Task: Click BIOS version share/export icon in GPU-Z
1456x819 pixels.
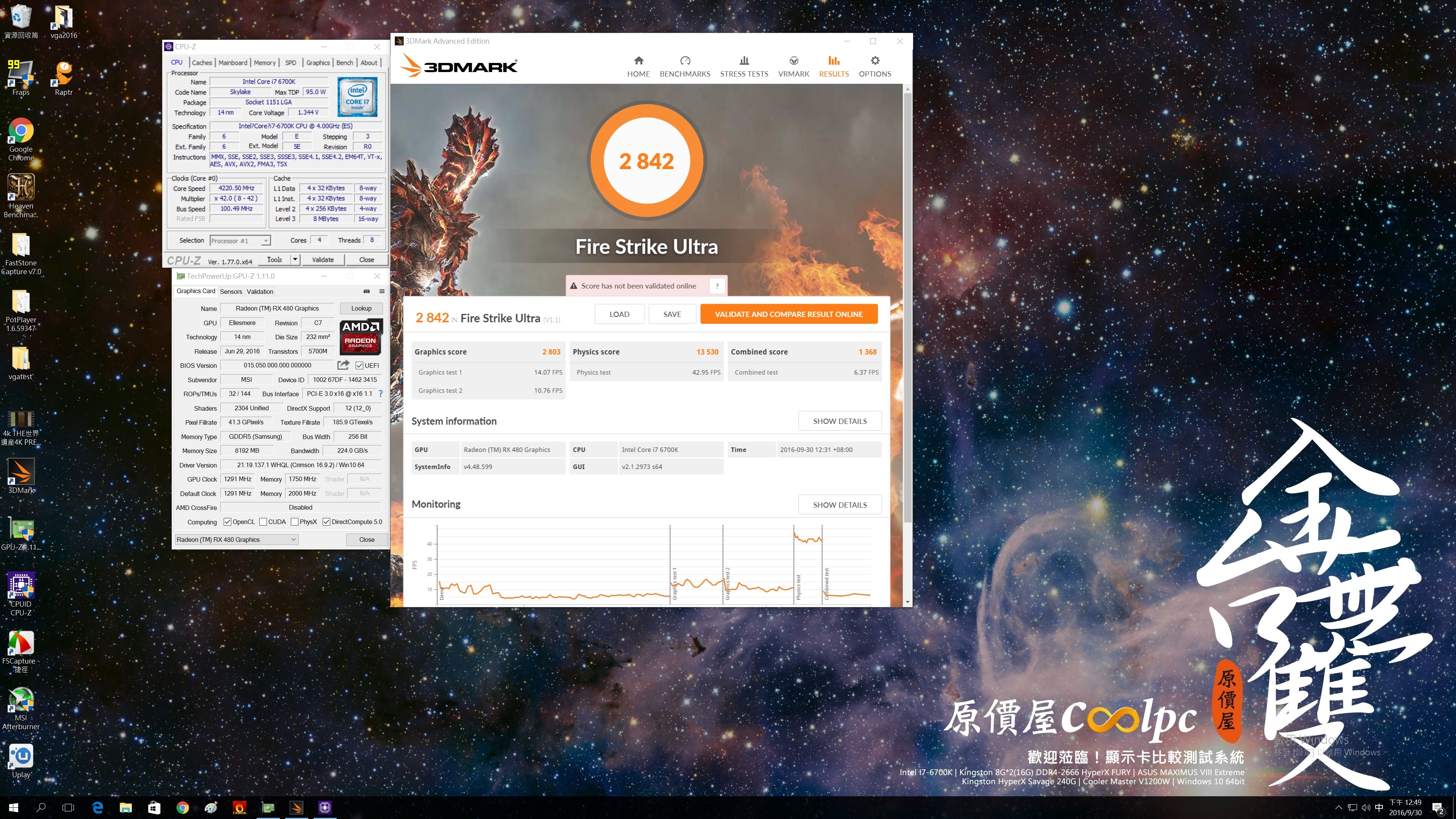Action: pyautogui.click(x=343, y=365)
